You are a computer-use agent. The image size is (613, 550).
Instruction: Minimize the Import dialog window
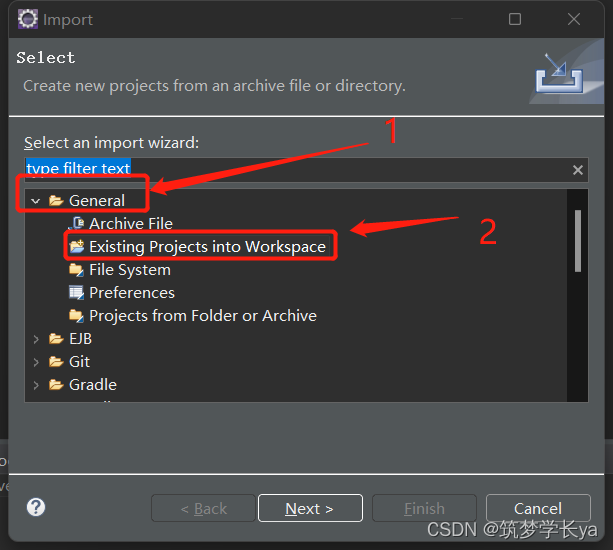457,19
